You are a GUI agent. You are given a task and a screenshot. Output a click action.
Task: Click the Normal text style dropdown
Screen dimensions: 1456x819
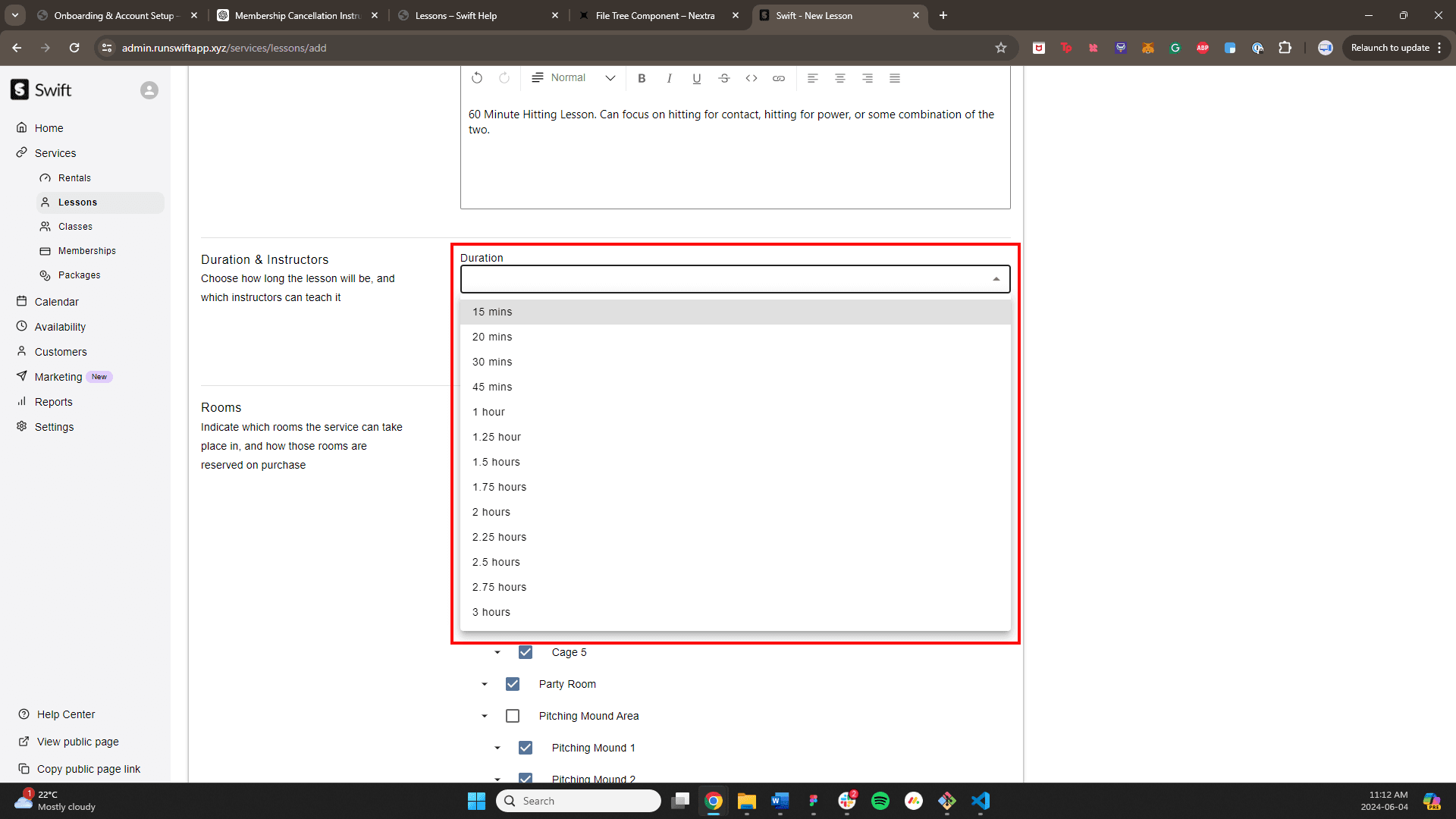[x=575, y=77]
